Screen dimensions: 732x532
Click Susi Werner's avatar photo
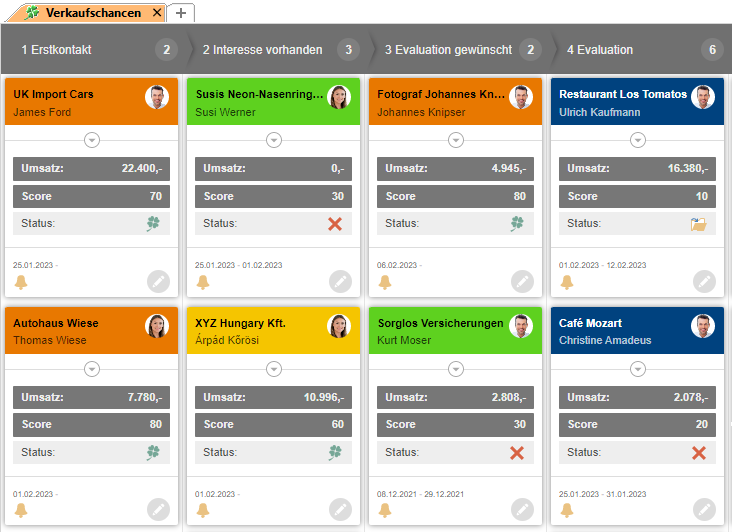[x=339, y=97]
